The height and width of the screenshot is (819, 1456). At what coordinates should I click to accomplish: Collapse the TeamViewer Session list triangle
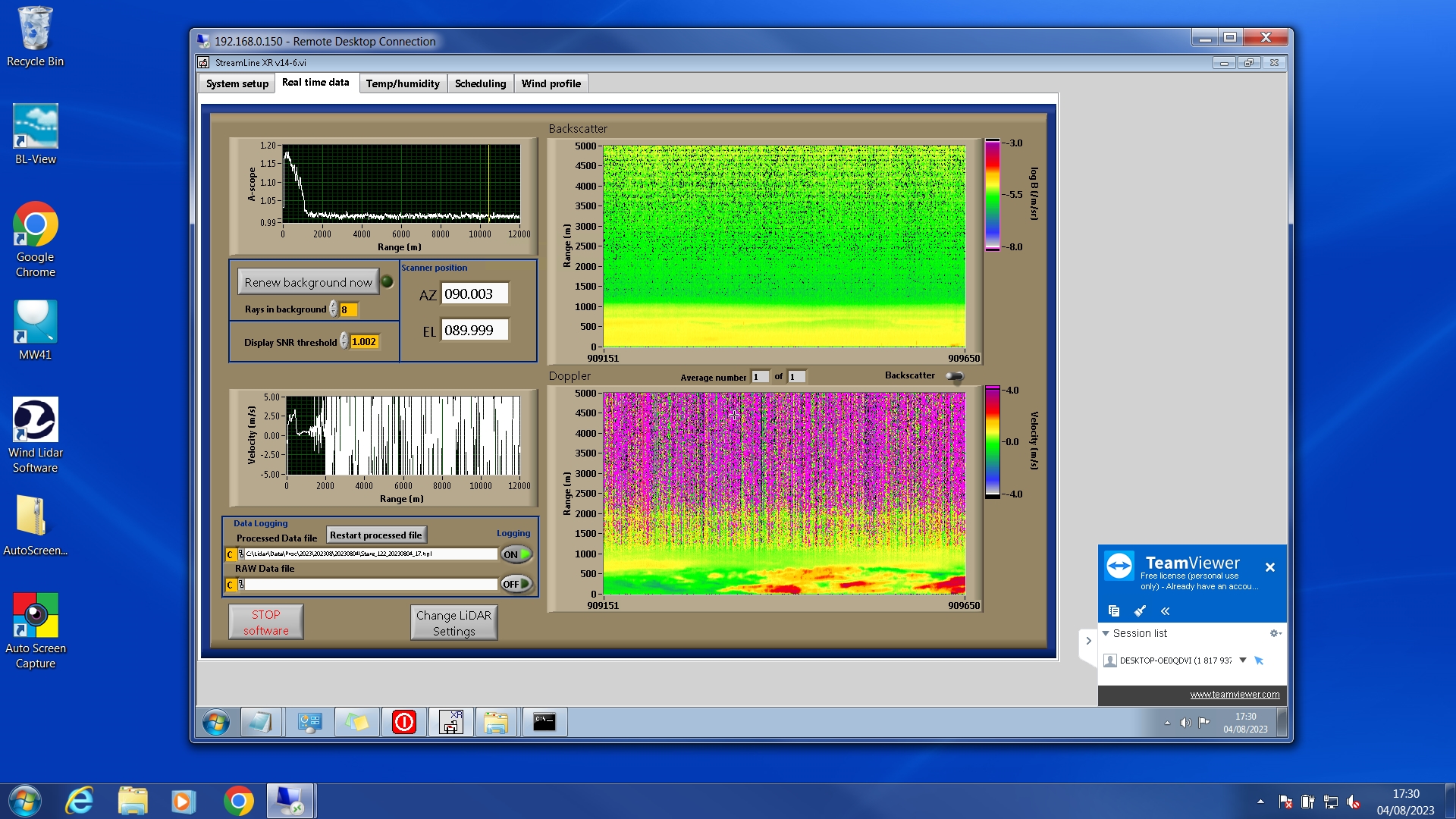[x=1106, y=633]
